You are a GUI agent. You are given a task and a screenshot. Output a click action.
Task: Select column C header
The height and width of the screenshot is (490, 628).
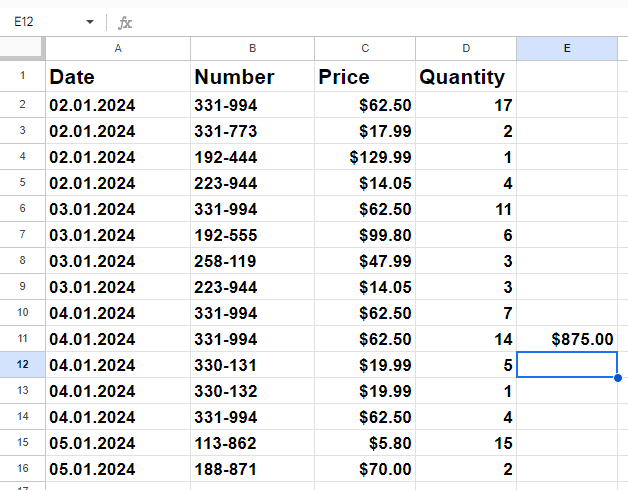point(365,48)
